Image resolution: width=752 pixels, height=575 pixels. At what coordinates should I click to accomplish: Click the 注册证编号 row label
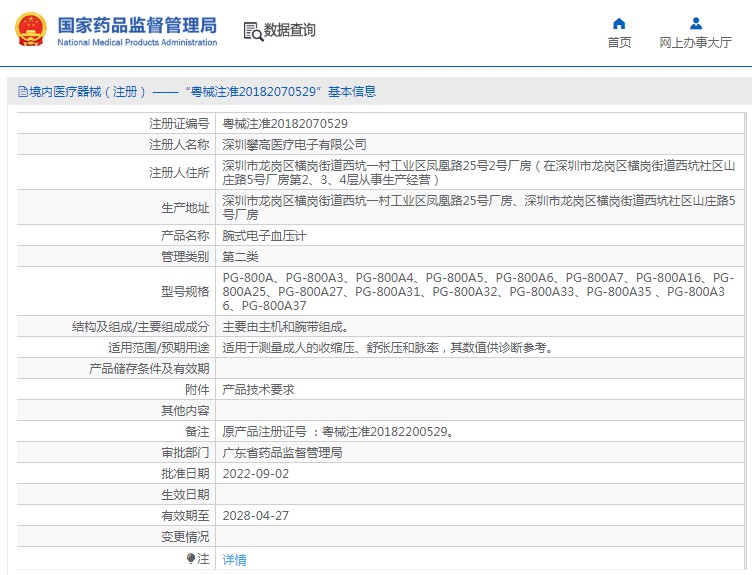[x=179, y=124]
